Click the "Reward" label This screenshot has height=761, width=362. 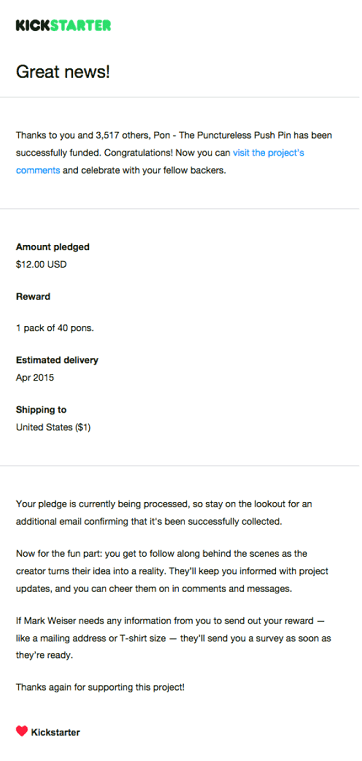click(33, 297)
